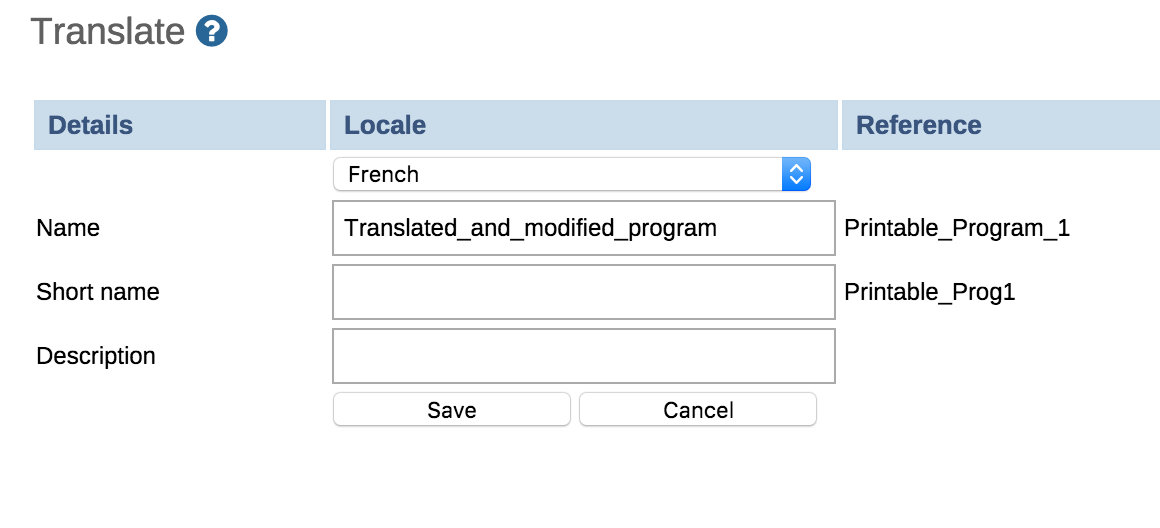The image size is (1160, 528).
Task: Click the blue arrows on locale selector
Action: click(796, 174)
